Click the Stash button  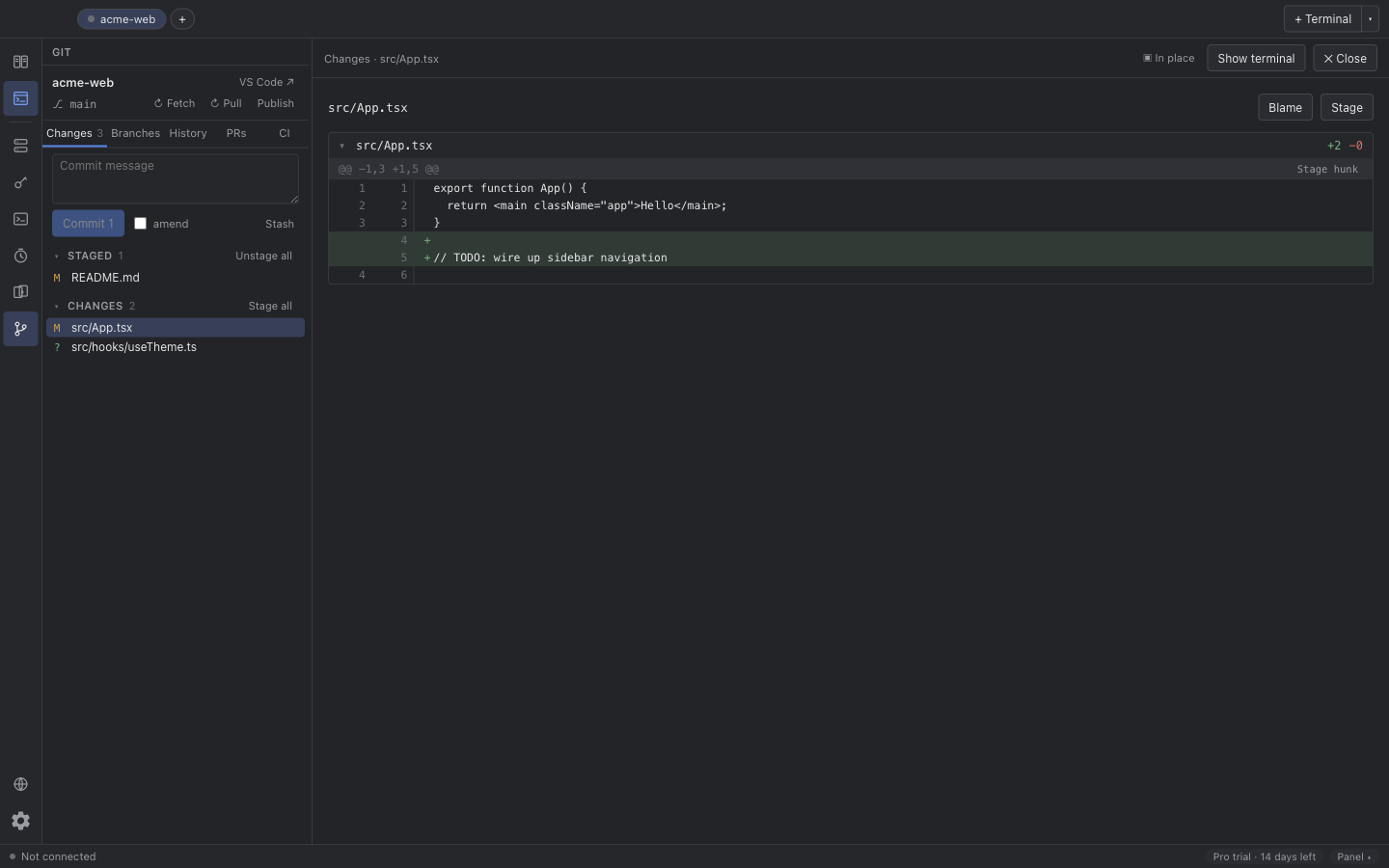[x=280, y=224]
